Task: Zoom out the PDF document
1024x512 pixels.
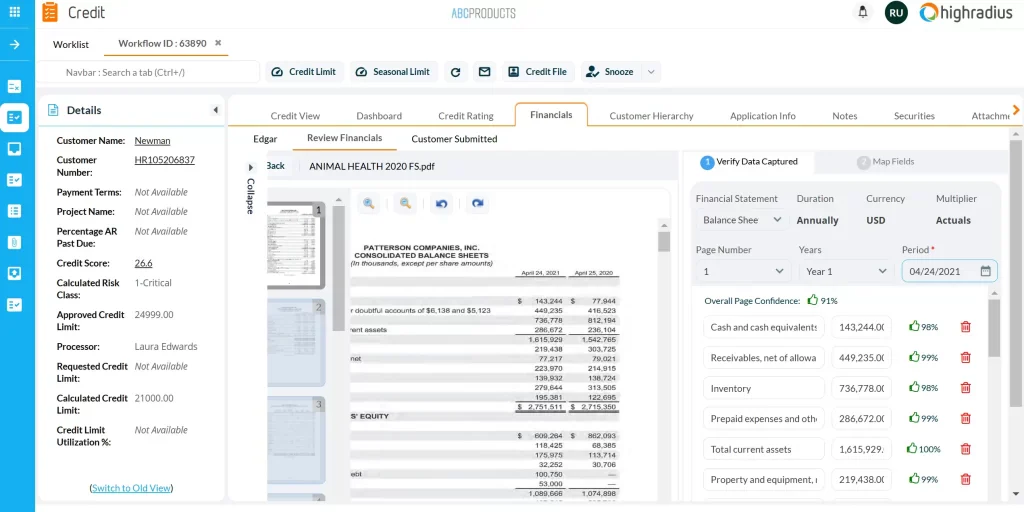Action: tap(405, 204)
